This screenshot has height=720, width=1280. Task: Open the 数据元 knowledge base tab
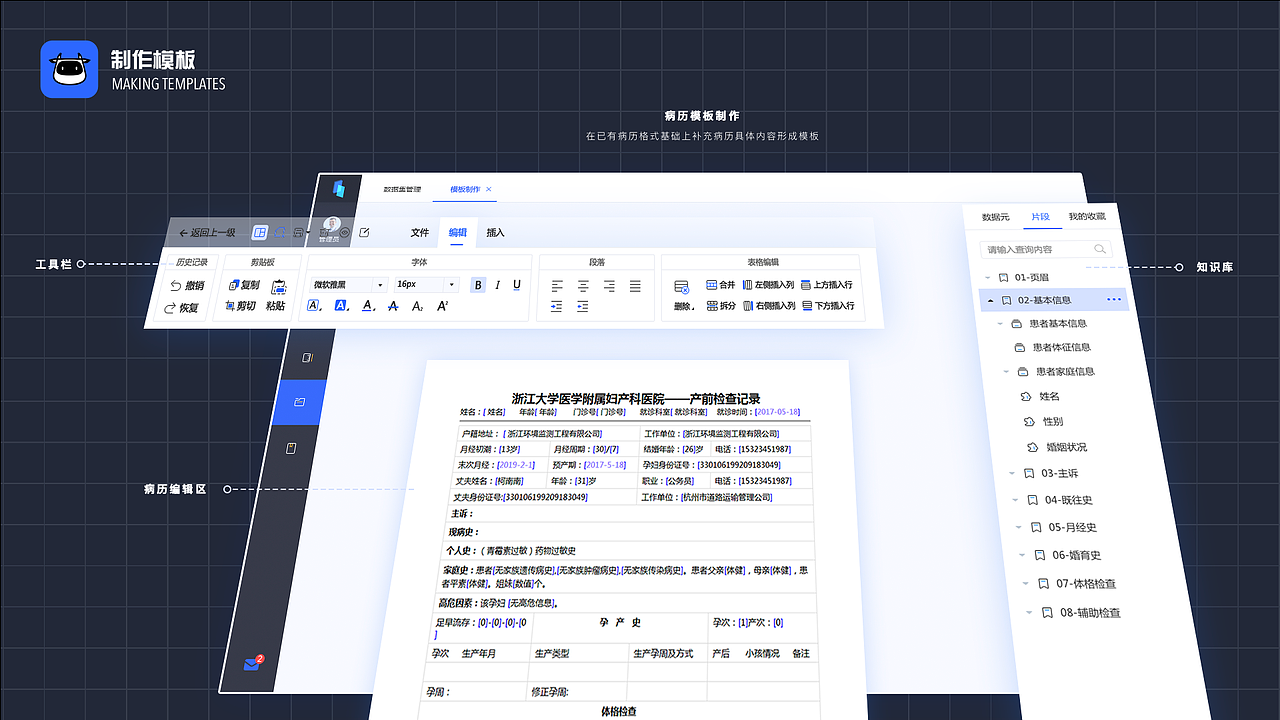click(996, 217)
